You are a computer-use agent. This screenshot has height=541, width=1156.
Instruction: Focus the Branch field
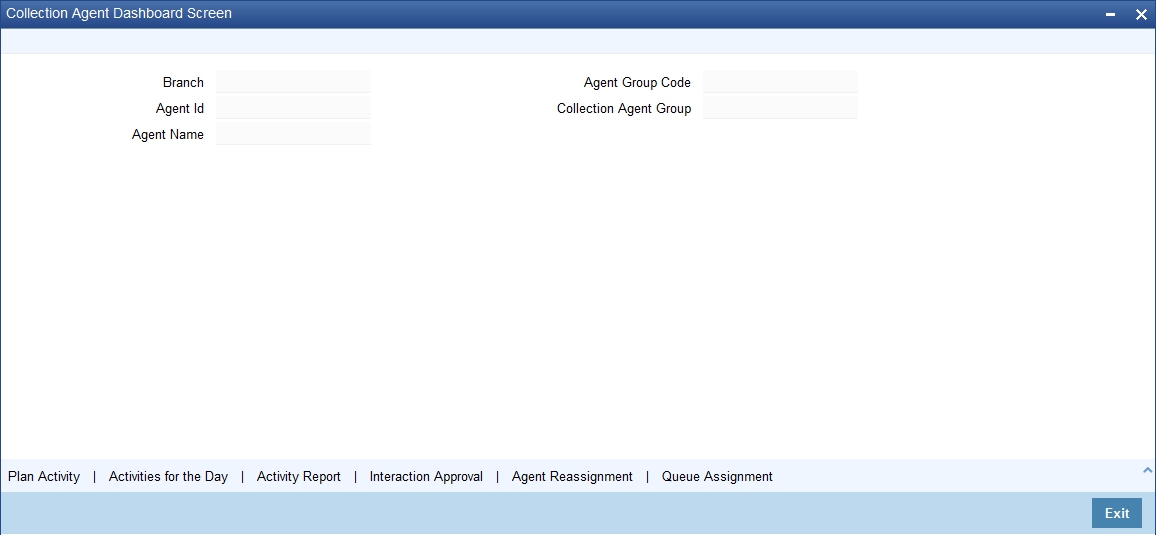click(293, 82)
